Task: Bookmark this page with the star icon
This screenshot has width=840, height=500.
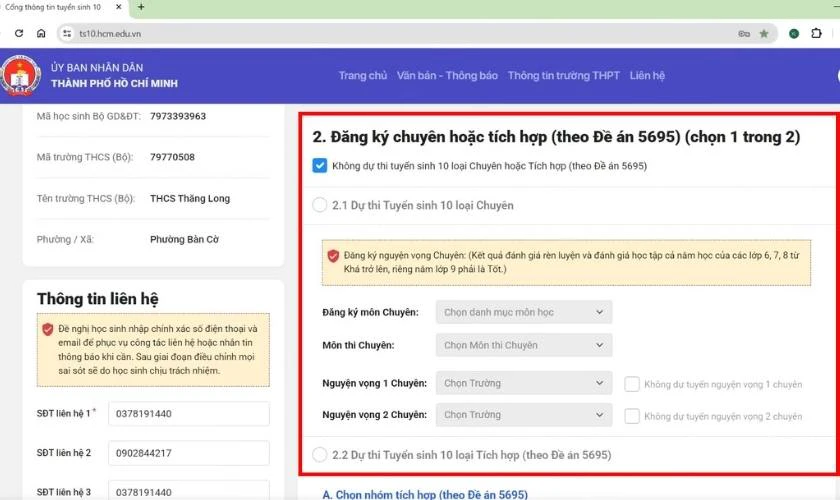Action: [x=764, y=33]
